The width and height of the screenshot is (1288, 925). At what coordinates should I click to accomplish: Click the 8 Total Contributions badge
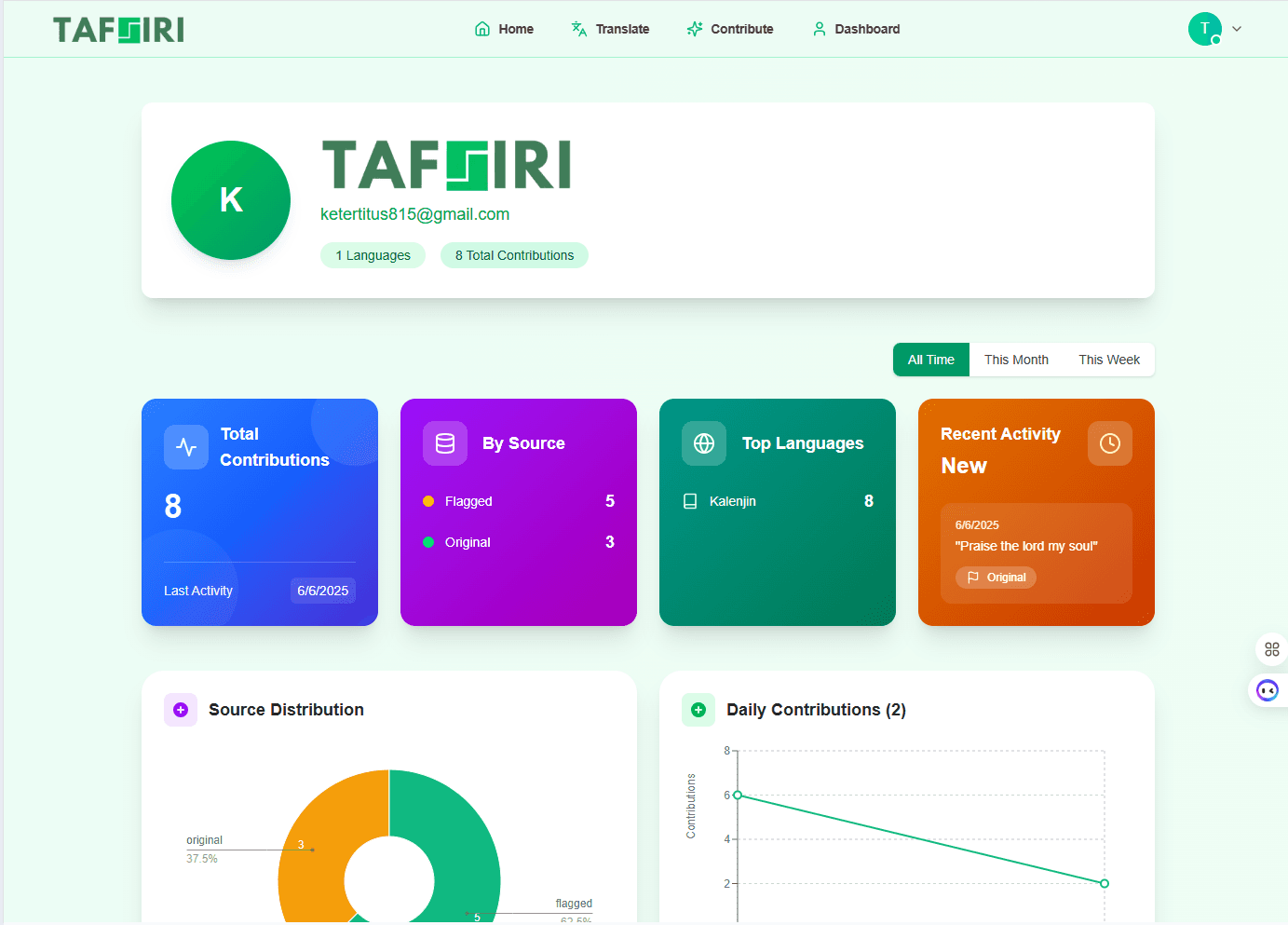(514, 254)
